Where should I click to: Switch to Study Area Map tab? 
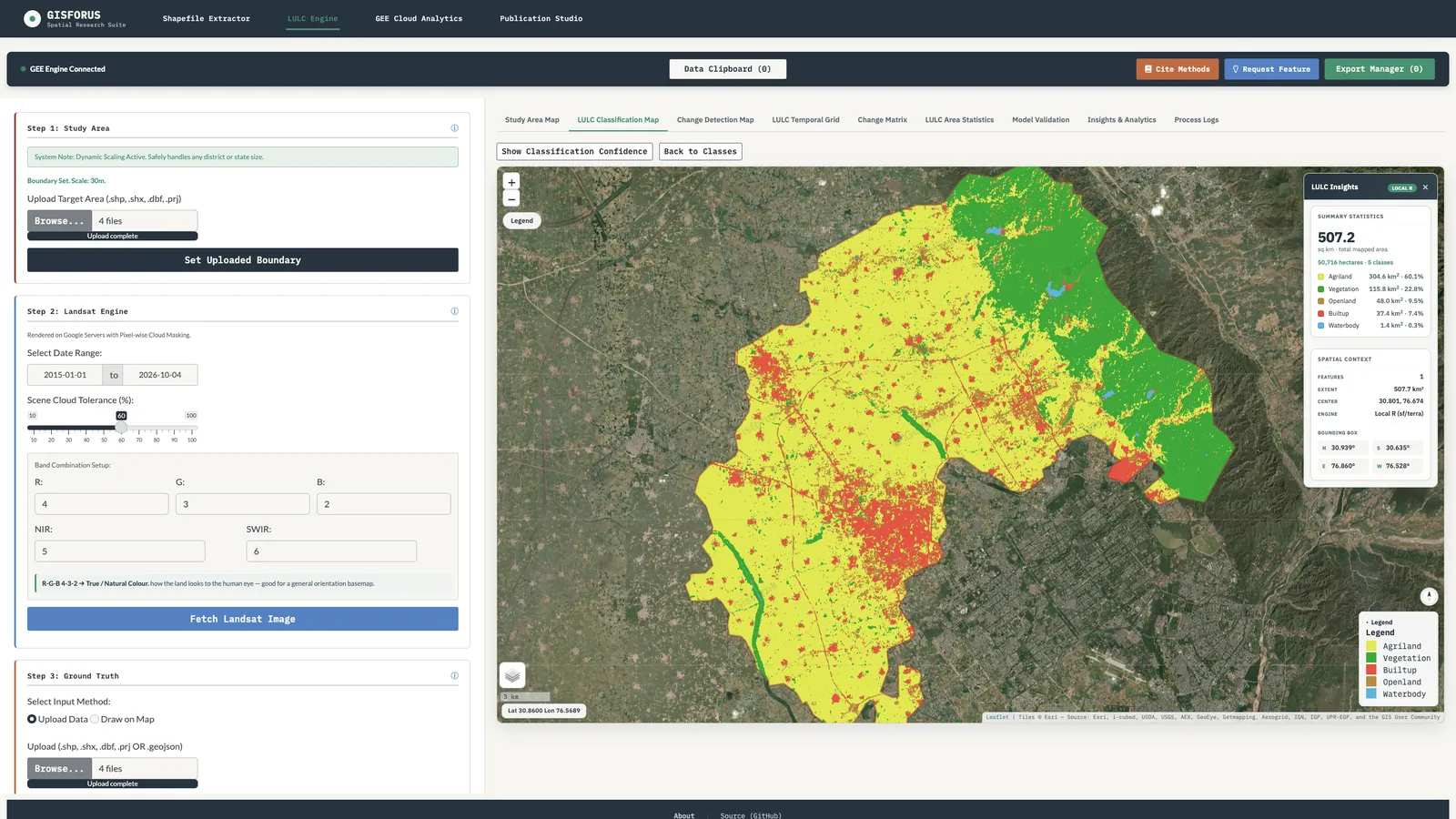click(x=532, y=120)
